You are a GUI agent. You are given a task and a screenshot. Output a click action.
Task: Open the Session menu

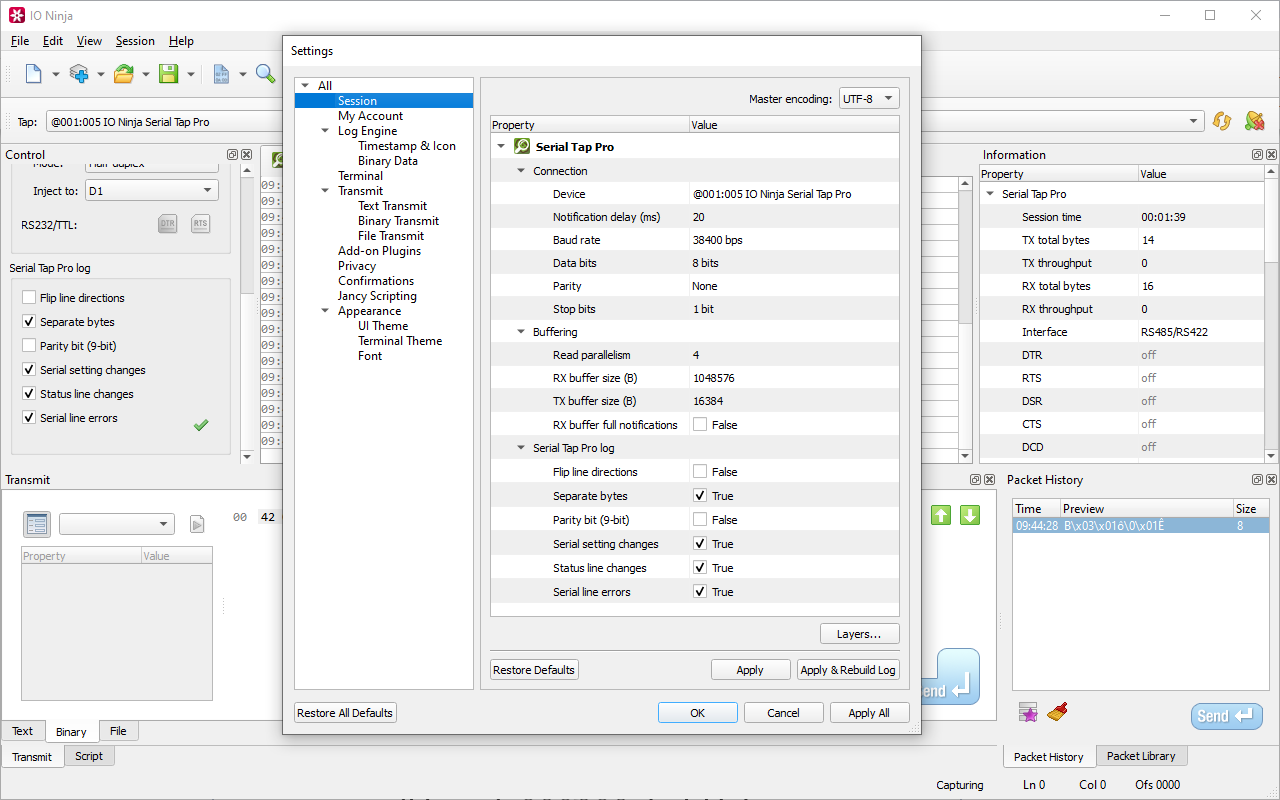pos(135,41)
